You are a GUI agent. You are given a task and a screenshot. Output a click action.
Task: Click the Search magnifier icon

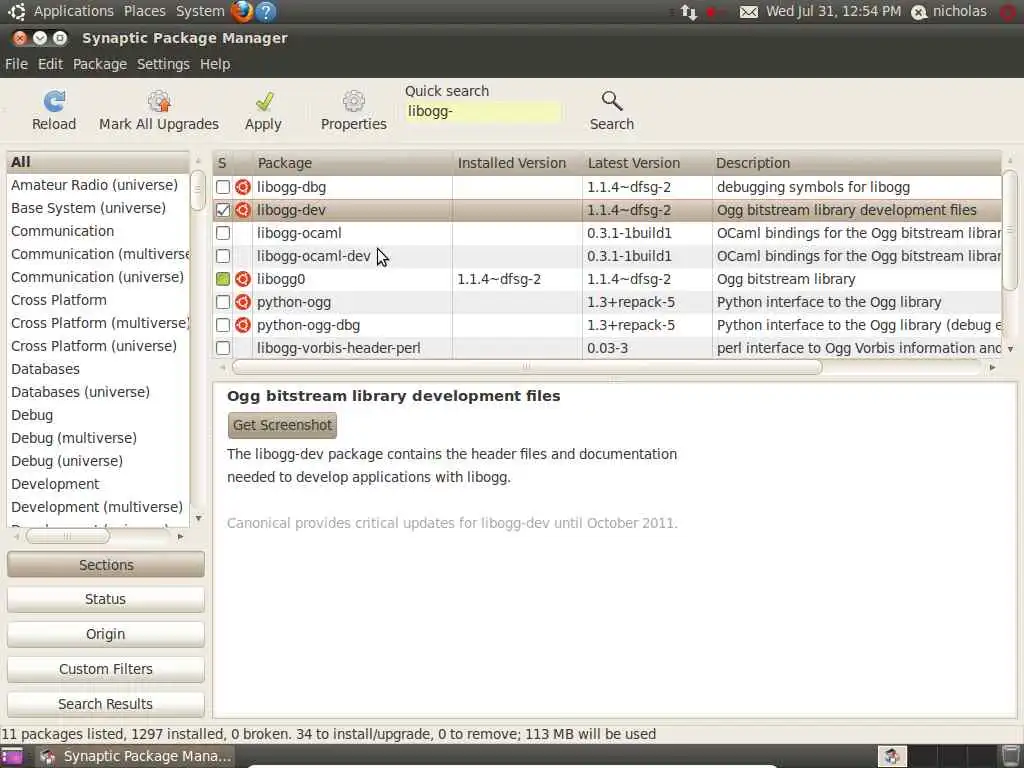point(612,101)
